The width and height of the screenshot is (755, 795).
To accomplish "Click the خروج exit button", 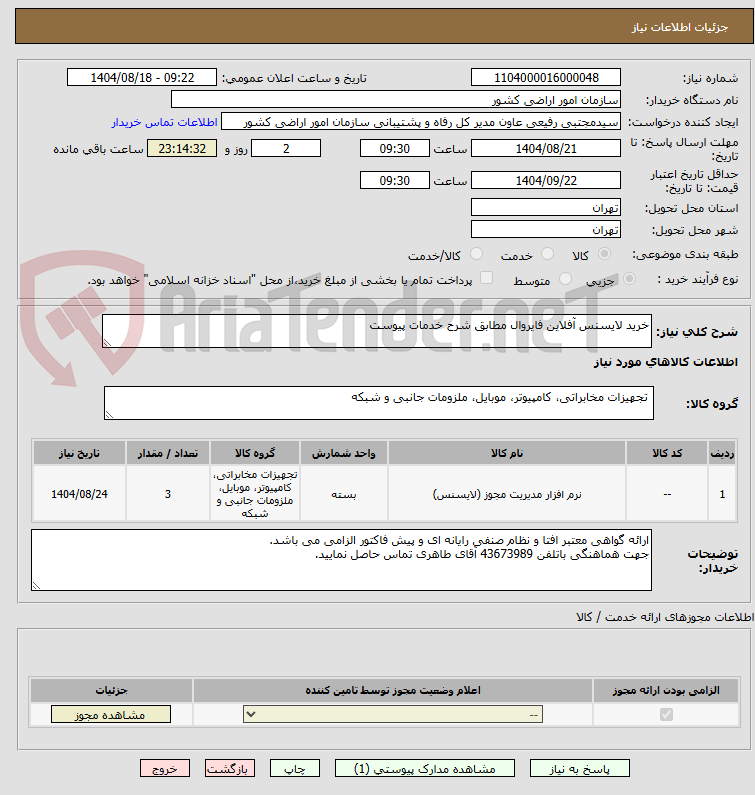I will coord(165,768).
